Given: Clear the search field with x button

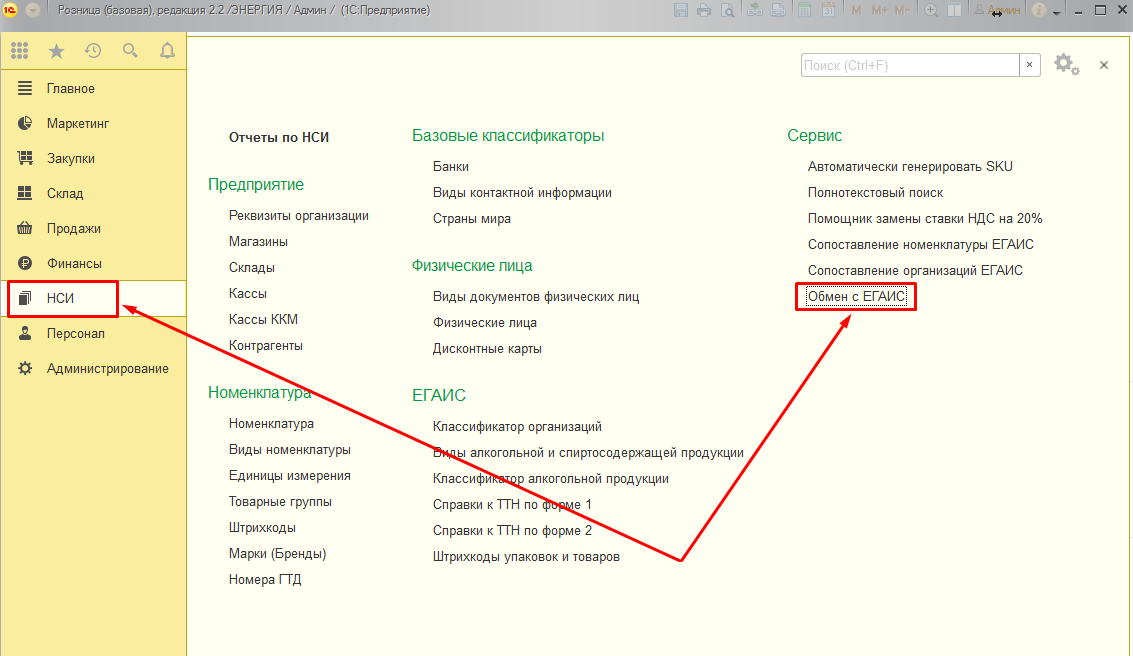Looking at the screenshot, I should coord(1030,65).
